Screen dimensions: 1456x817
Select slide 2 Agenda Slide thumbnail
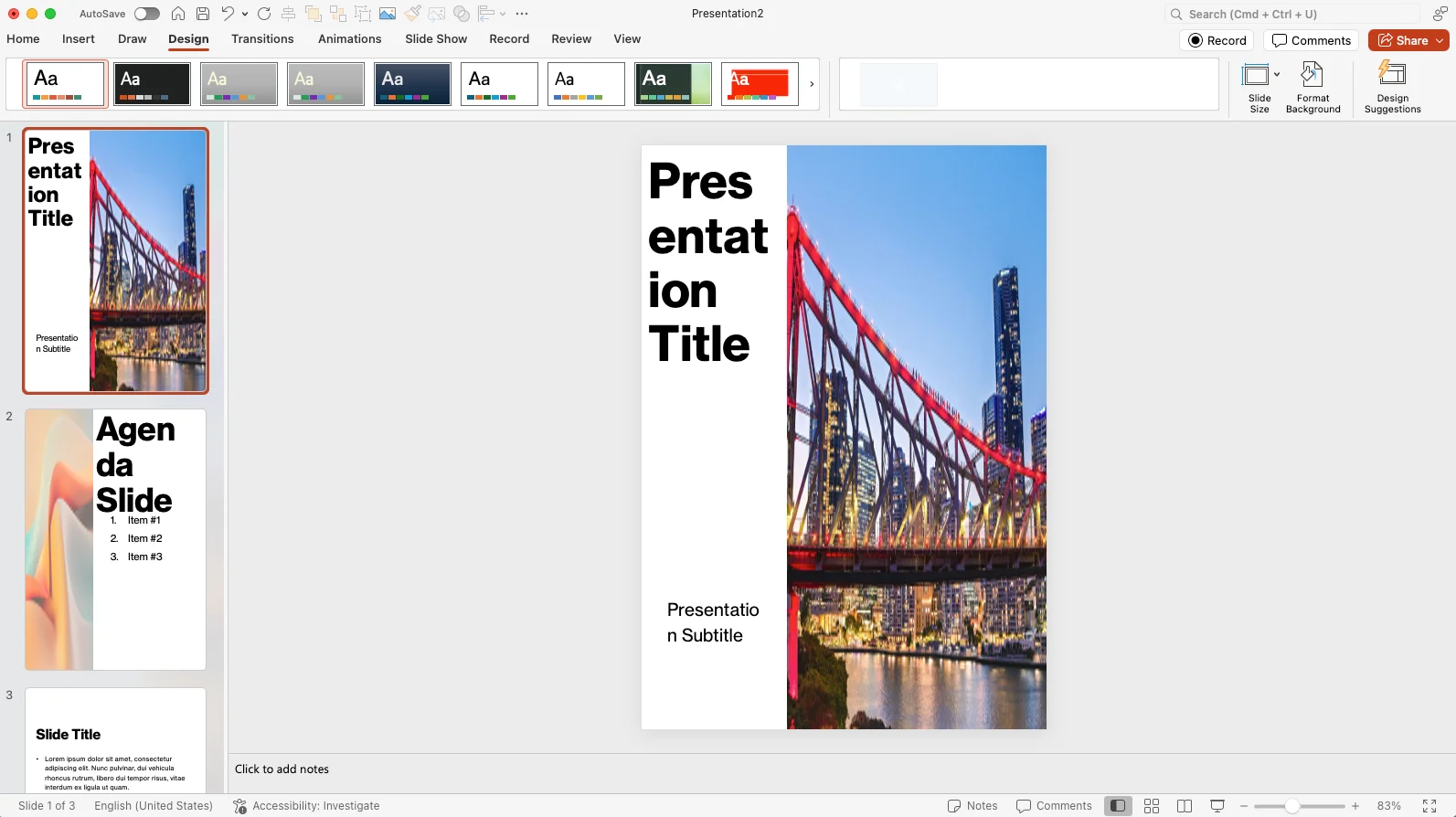pos(115,539)
